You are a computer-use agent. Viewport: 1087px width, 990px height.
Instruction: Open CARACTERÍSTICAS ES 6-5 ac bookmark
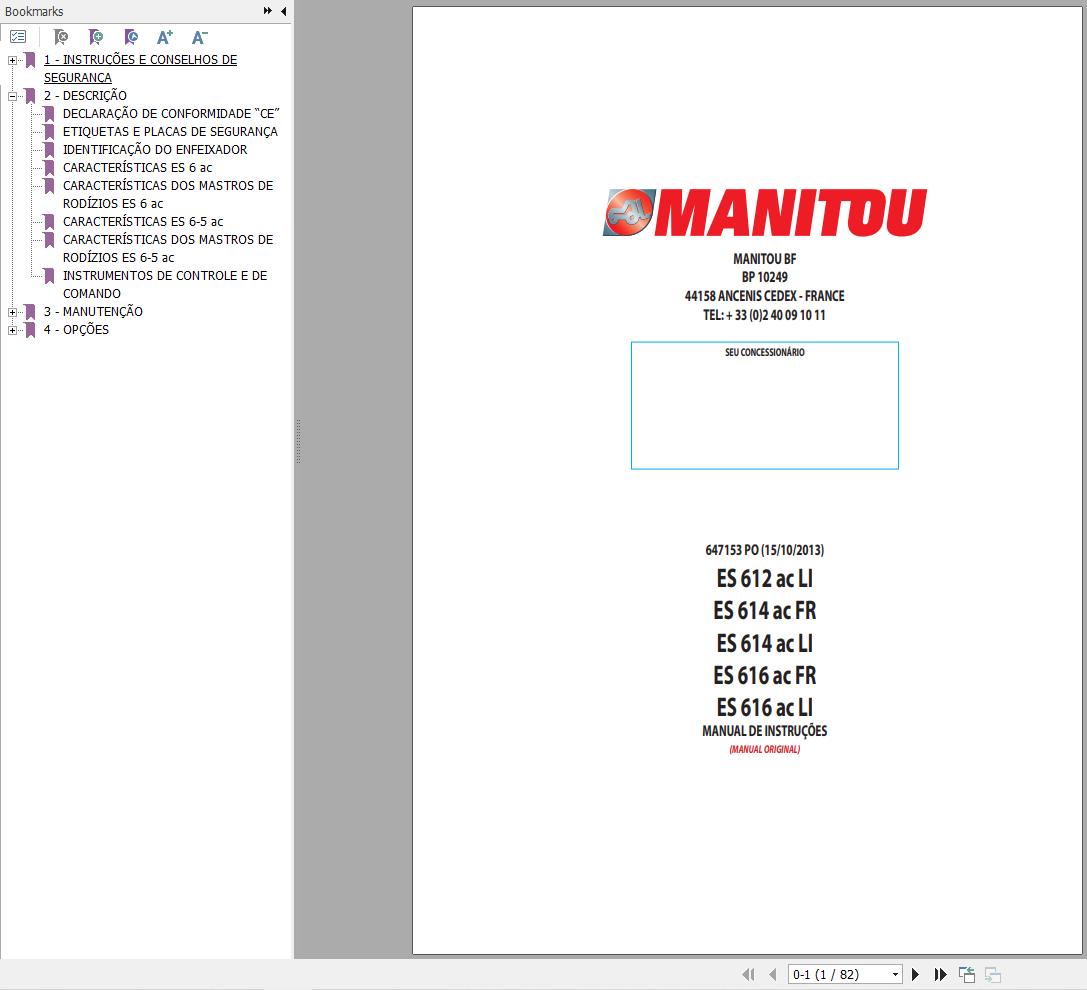pos(143,222)
